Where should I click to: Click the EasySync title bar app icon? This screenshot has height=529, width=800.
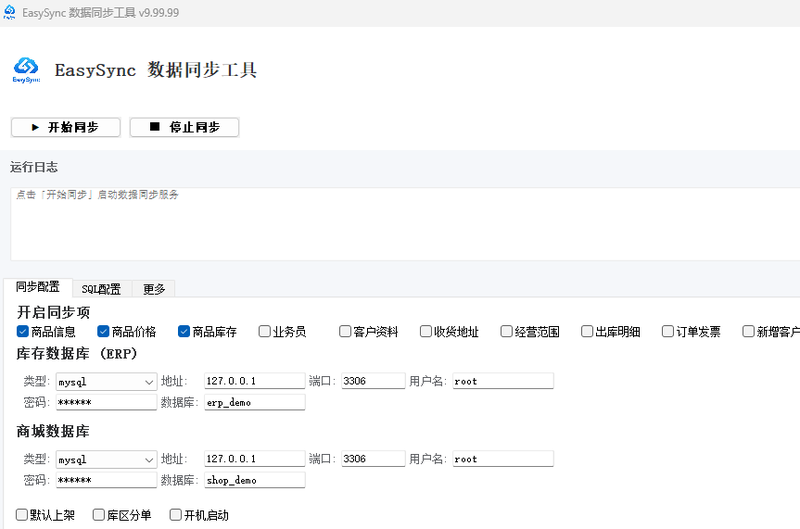[x=9, y=12]
